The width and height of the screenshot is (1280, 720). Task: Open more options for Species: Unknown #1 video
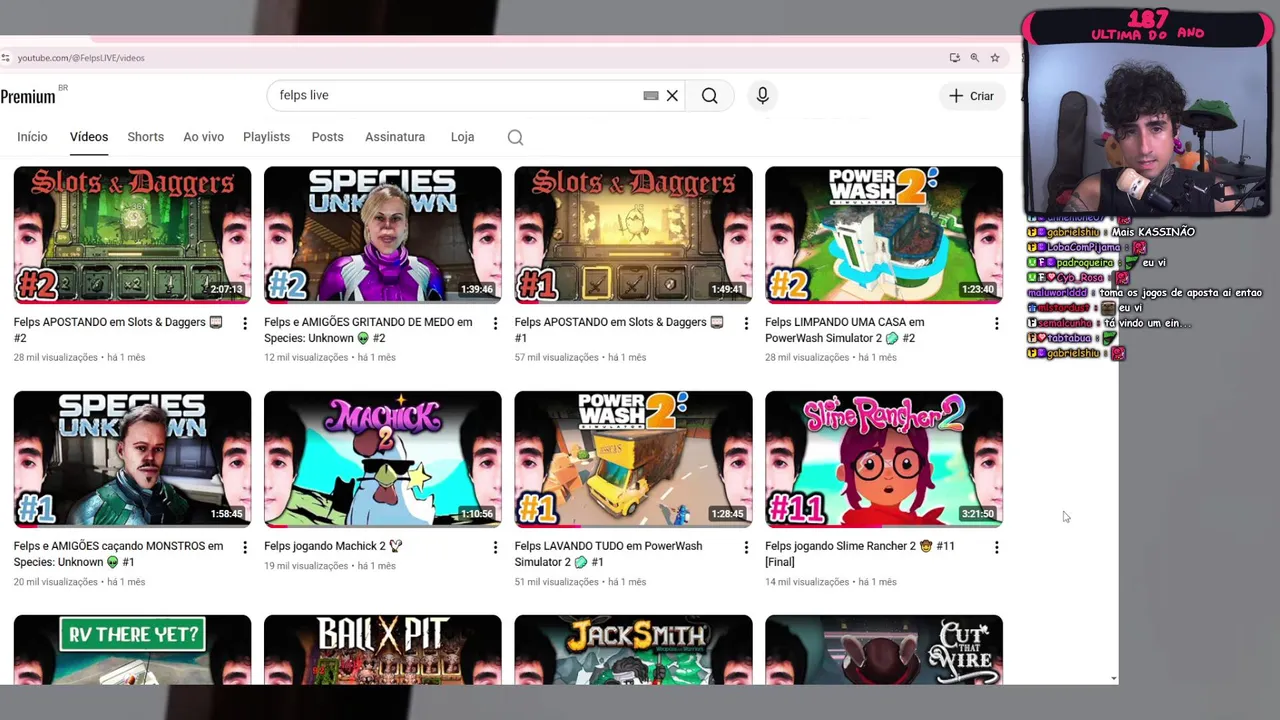[245, 547]
